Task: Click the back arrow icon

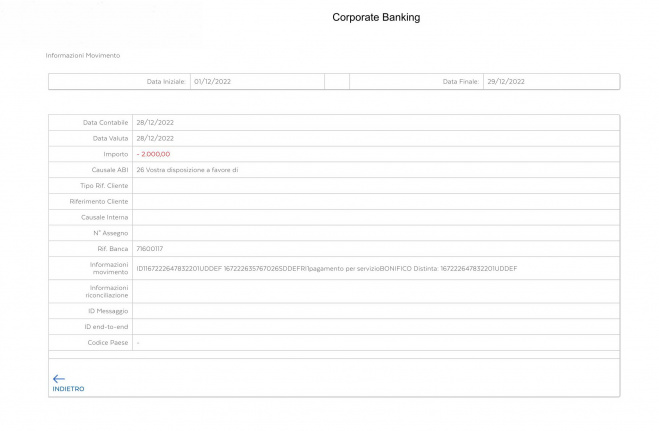Action: click(x=58, y=379)
